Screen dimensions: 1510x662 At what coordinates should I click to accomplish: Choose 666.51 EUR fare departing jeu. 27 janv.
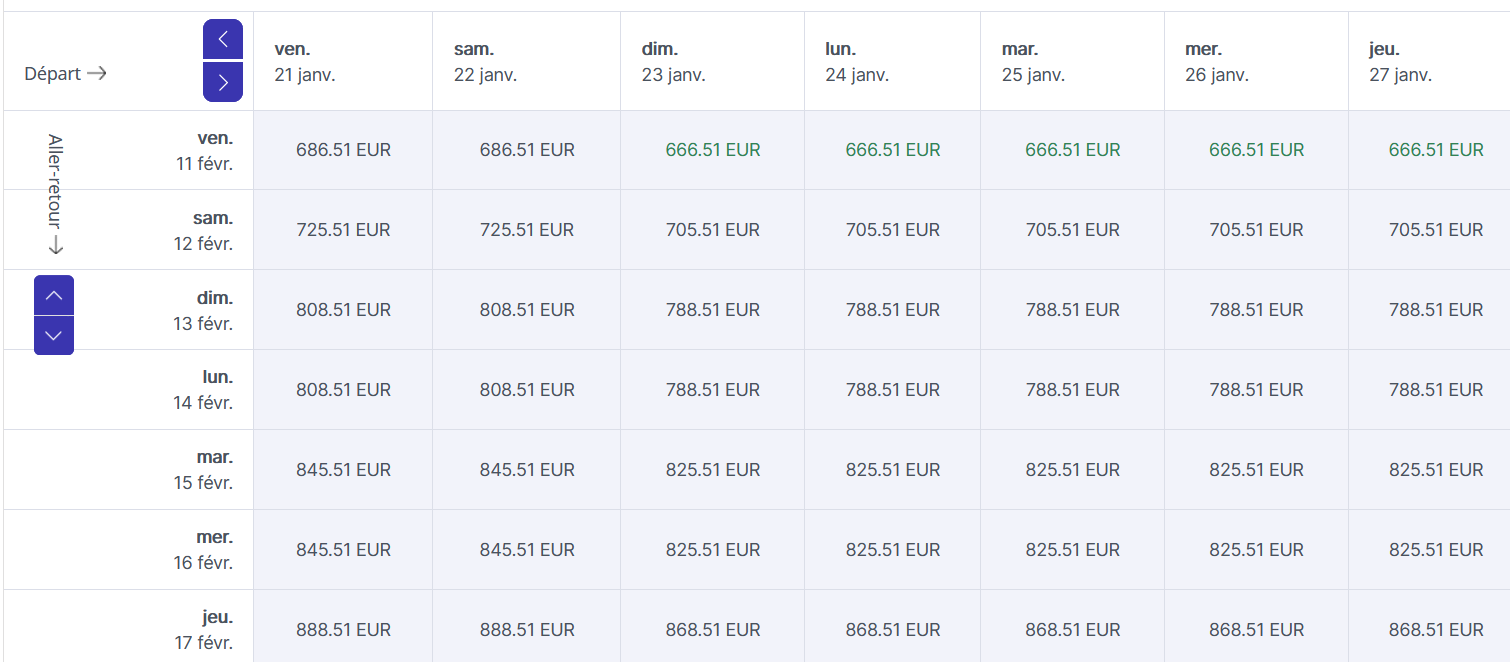click(1436, 150)
